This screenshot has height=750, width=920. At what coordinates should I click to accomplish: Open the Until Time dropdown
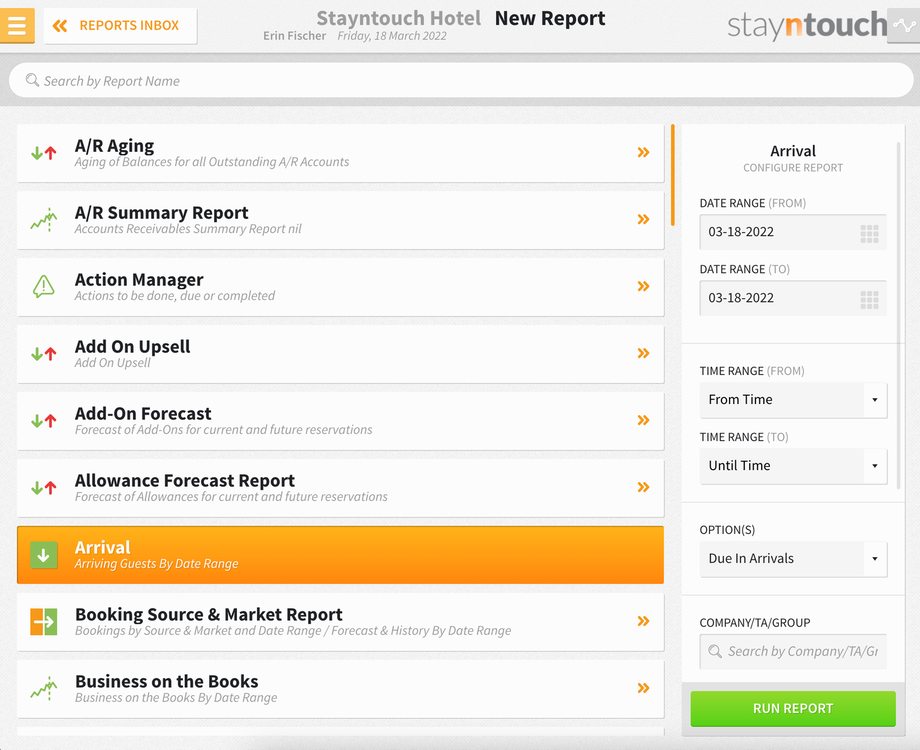793,466
